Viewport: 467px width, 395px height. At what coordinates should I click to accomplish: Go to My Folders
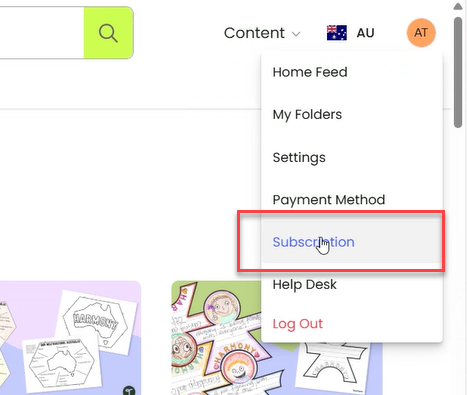(x=307, y=115)
